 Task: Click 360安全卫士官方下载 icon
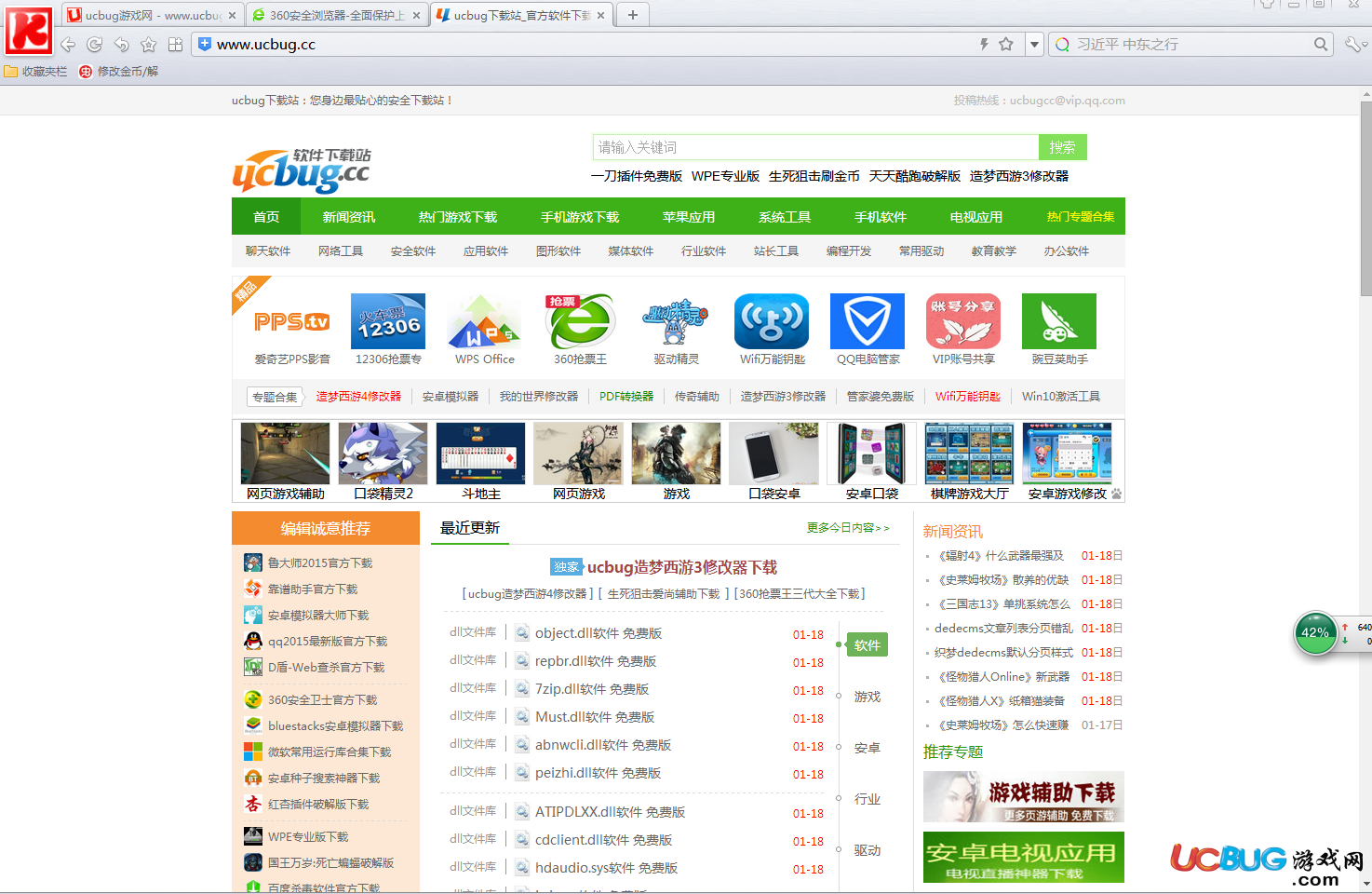click(x=253, y=699)
